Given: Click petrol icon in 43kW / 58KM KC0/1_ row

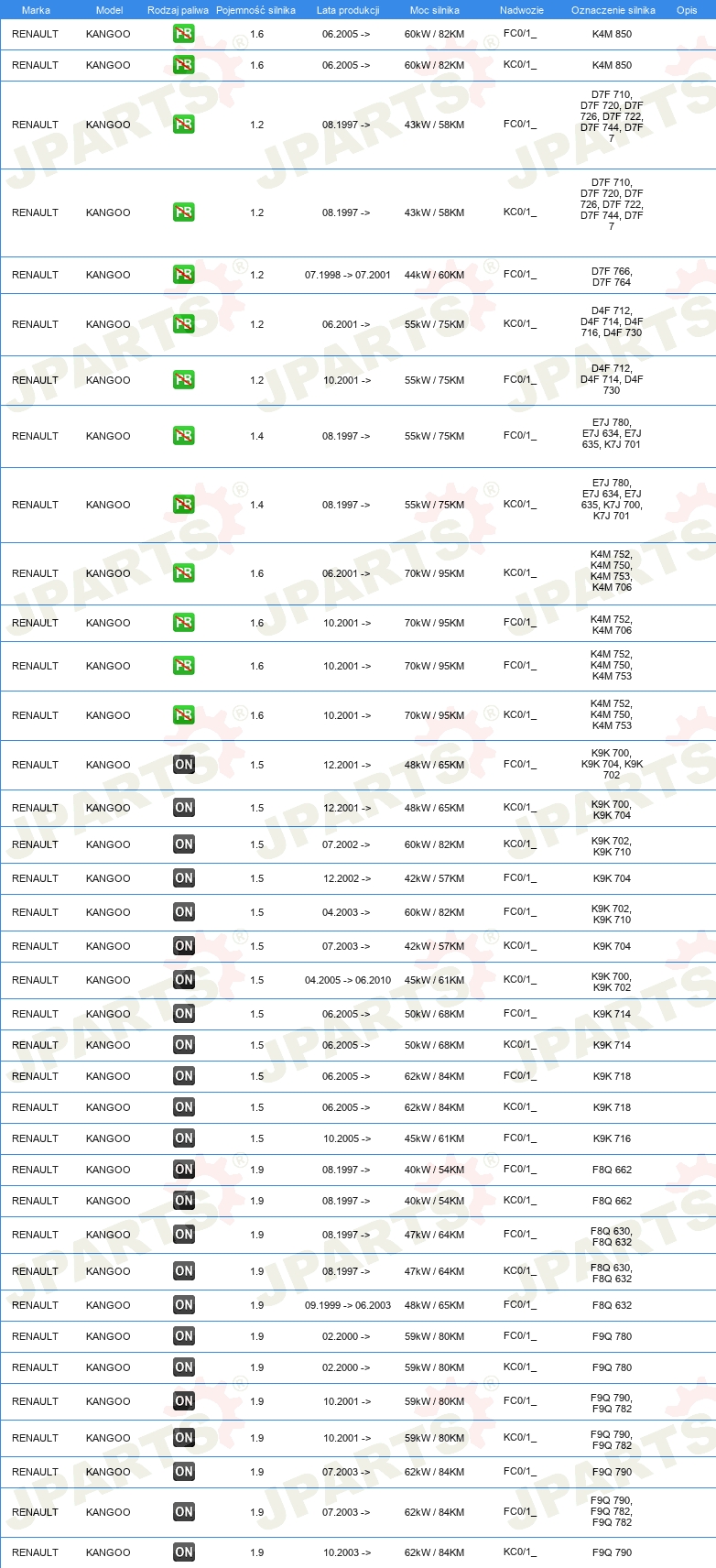Looking at the screenshot, I should pos(184,212).
